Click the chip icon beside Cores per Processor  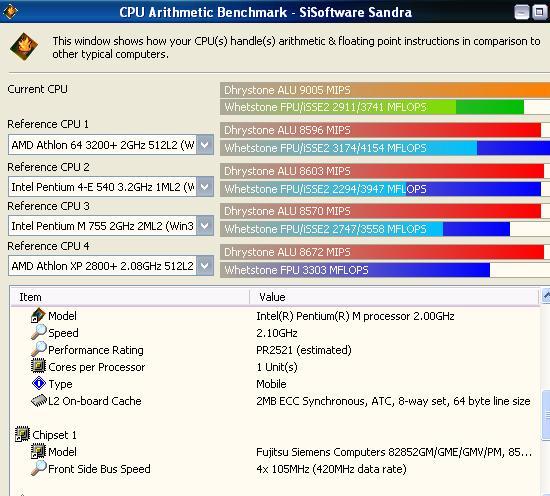click(x=38, y=366)
